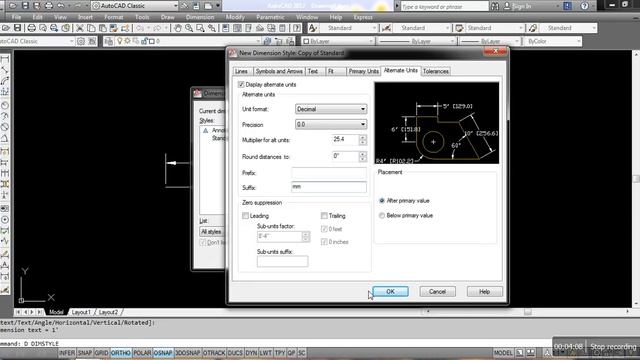This screenshot has height=360, width=640.
Task: Open the ByColor plot style dropdown
Action: point(553,41)
